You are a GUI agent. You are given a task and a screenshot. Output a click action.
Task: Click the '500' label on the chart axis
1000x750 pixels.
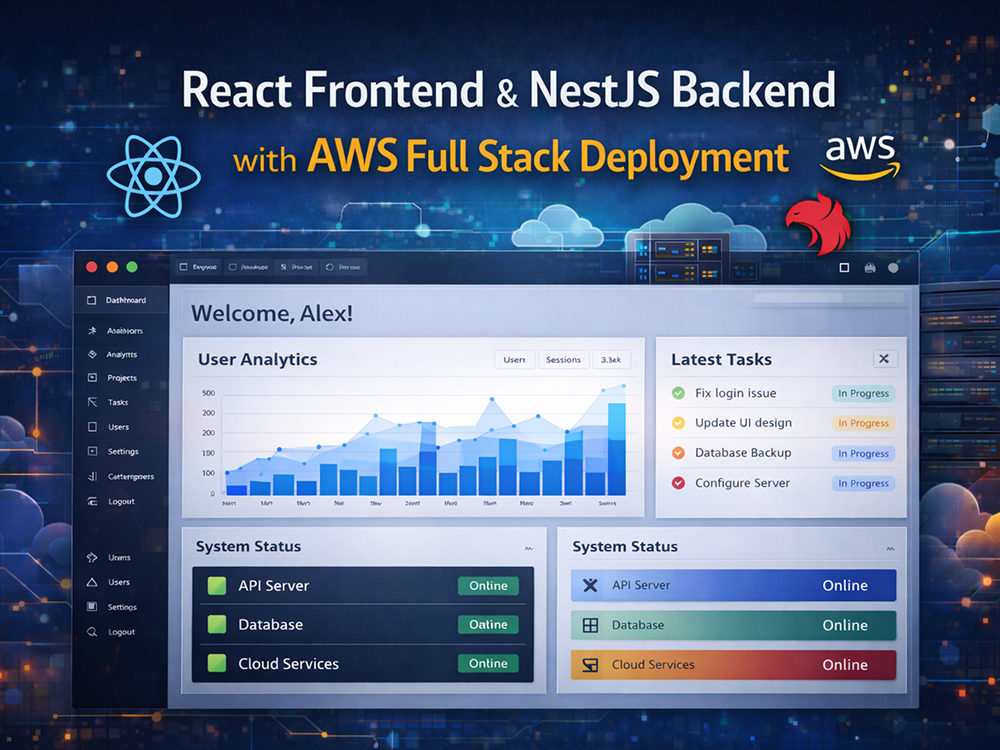pyautogui.click(x=209, y=393)
